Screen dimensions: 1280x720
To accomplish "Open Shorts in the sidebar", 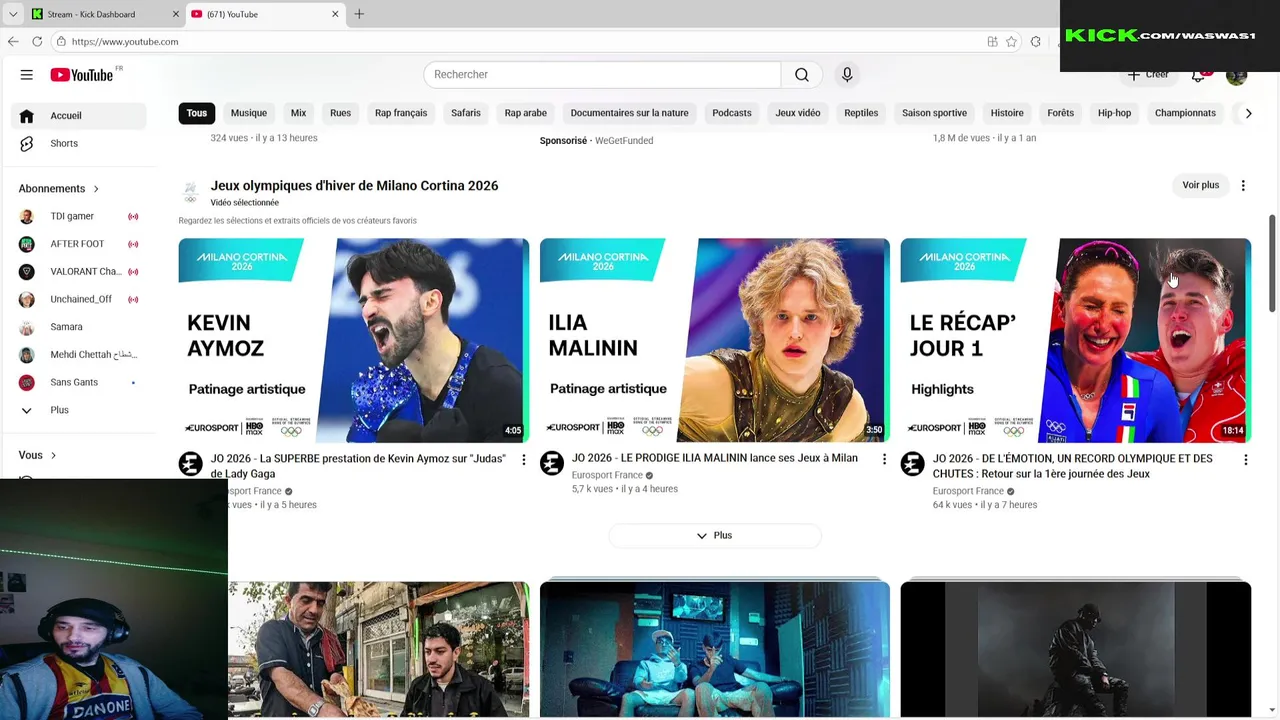I will pyautogui.click(x=79, y=144).
